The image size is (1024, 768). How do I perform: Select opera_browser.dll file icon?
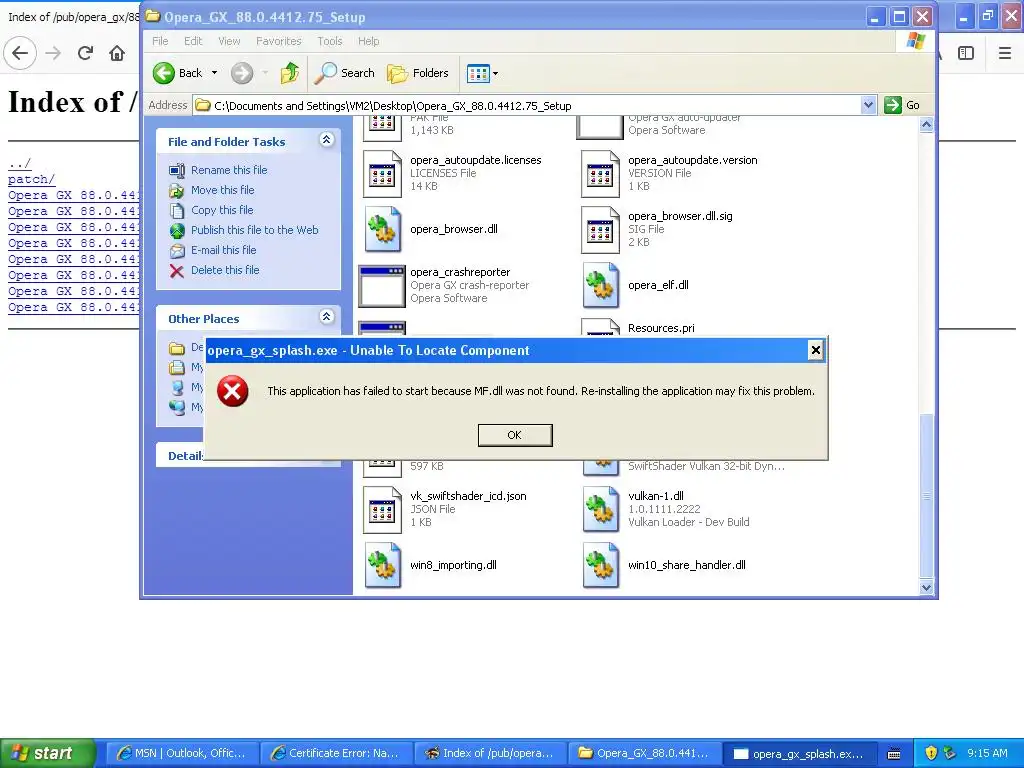pos(382,229)
